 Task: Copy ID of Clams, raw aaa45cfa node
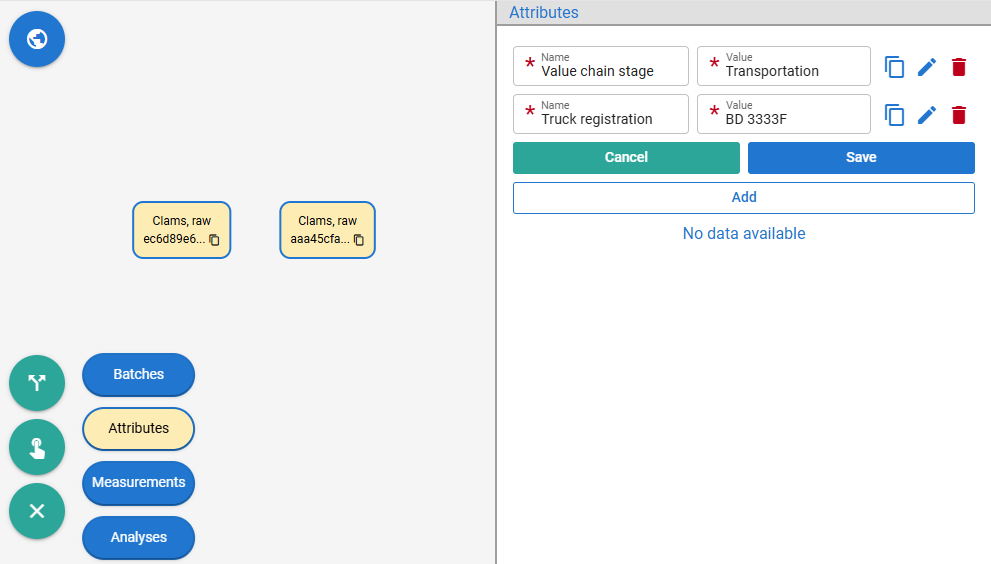(359, 240)
